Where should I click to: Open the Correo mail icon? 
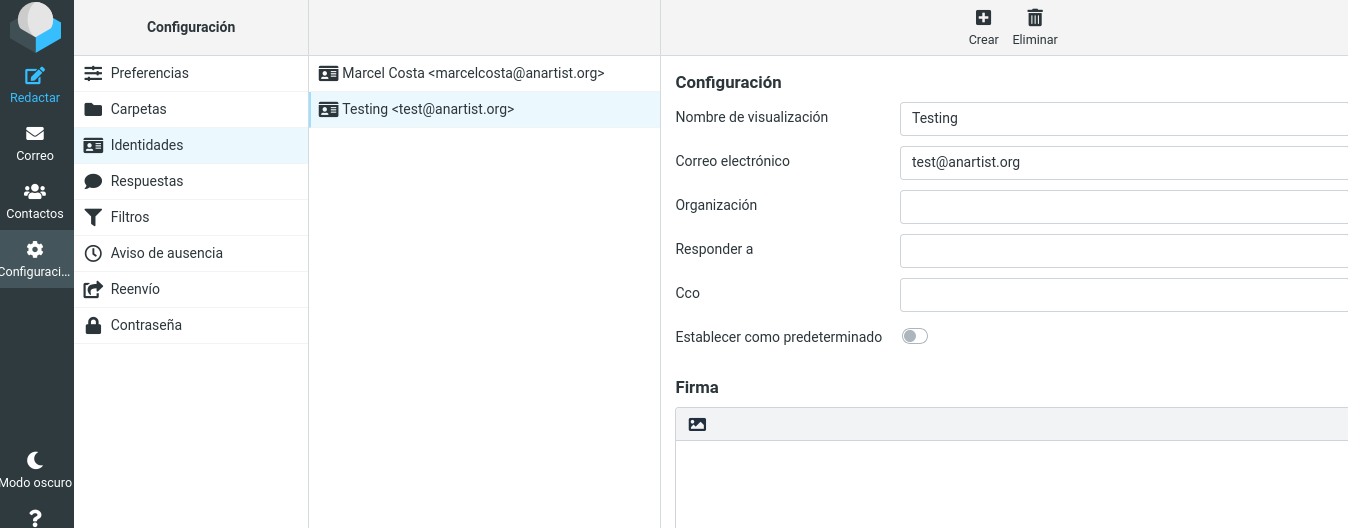click(x=35, y=134)
